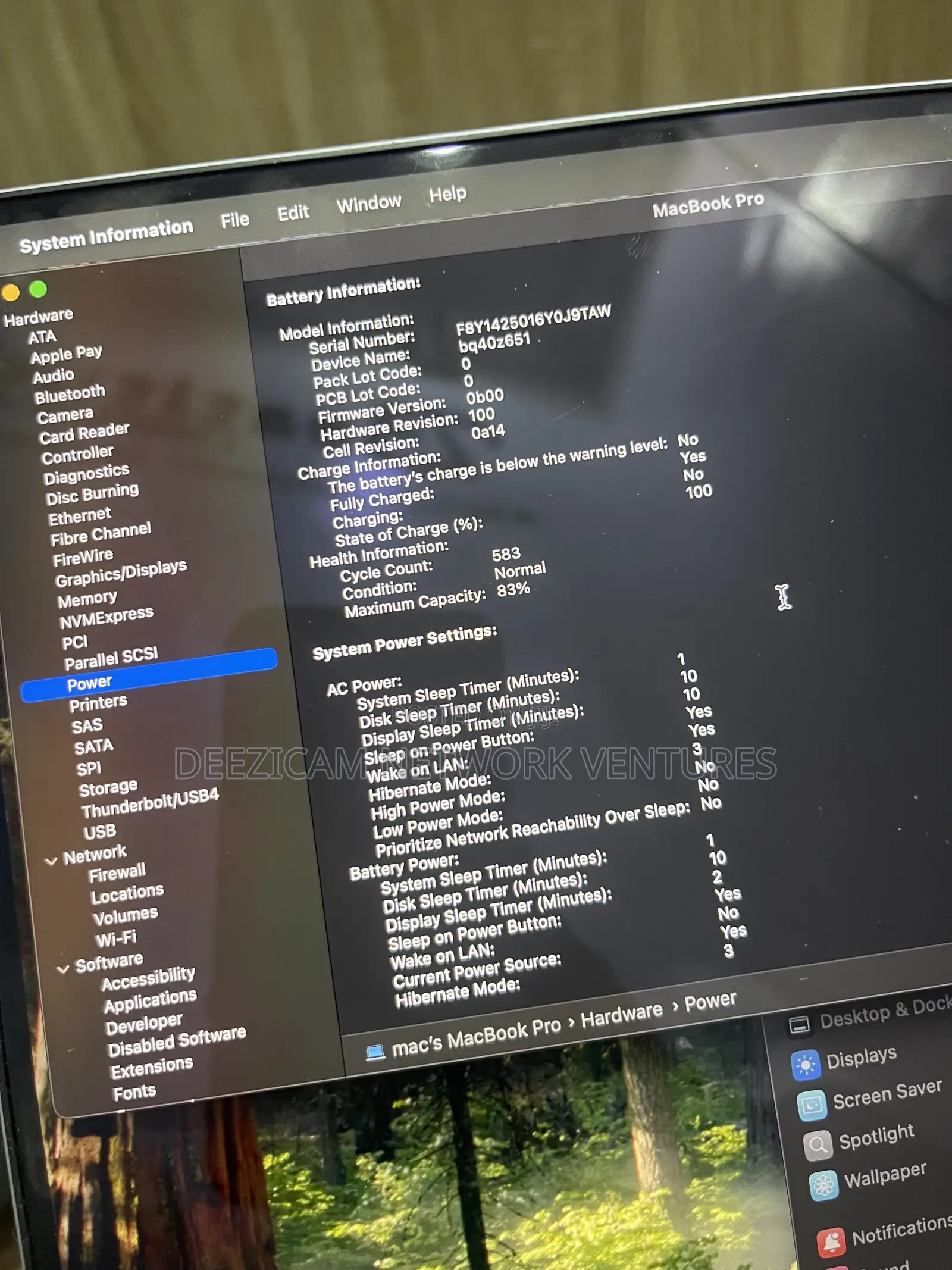Click the yellow minimize window button

[10, 292]
